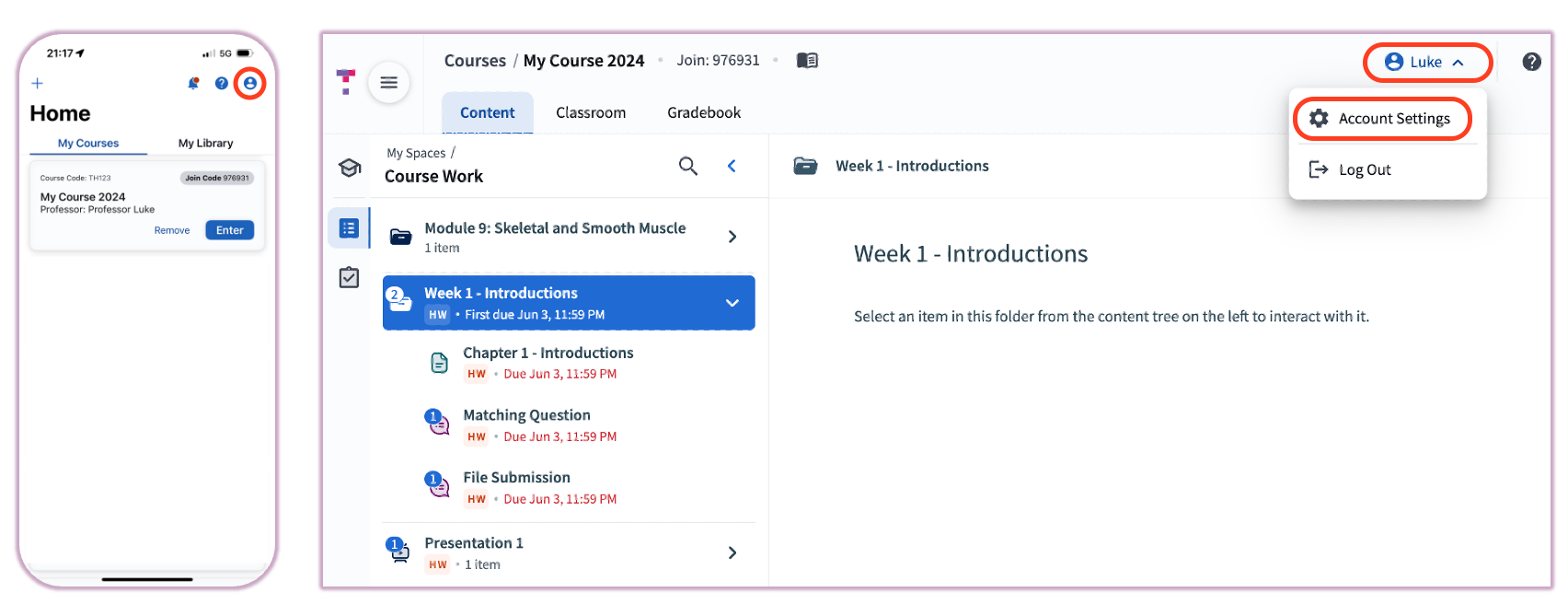Click the help question mark icon
The height and width of the screenshot is (604, 1568).
point(1532,61)
